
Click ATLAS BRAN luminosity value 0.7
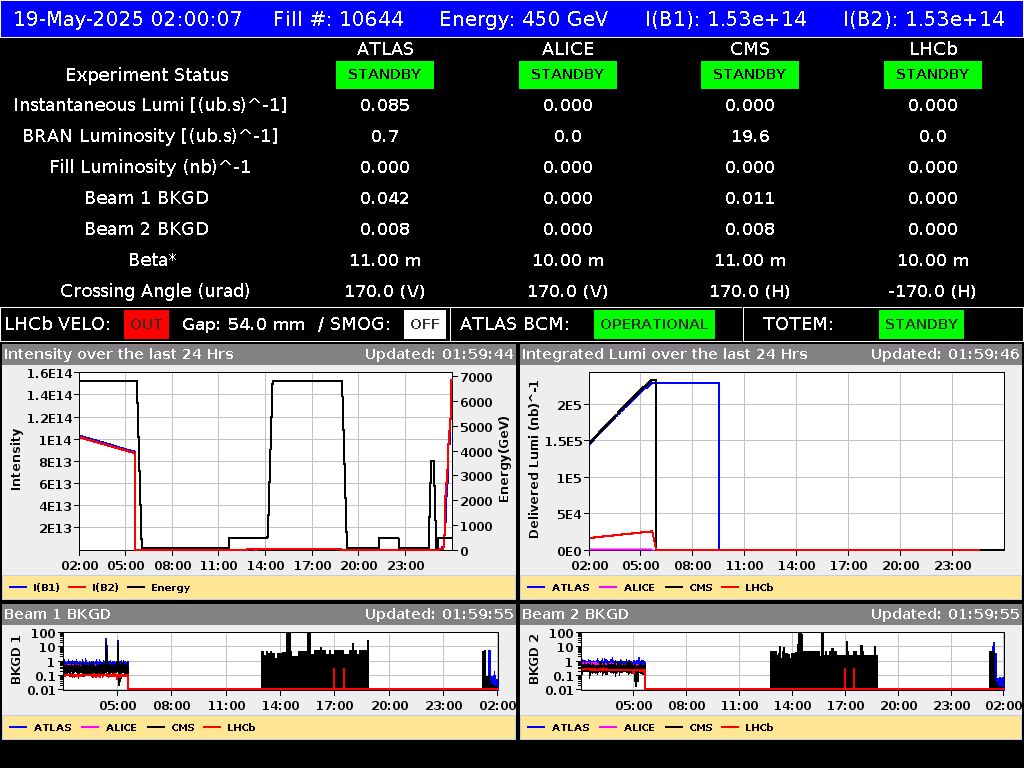(385, 136)
